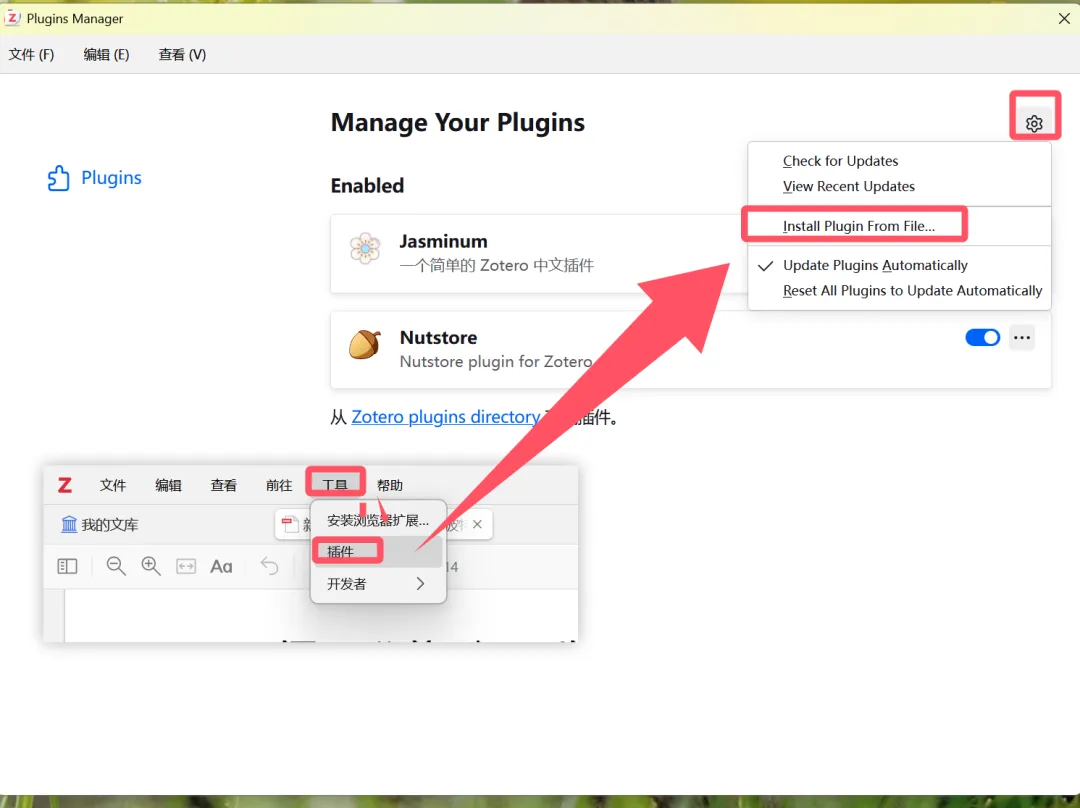Click the PDF icon on the reader tab
This screenshot has width=1080, height=808.
pos(289,525)
